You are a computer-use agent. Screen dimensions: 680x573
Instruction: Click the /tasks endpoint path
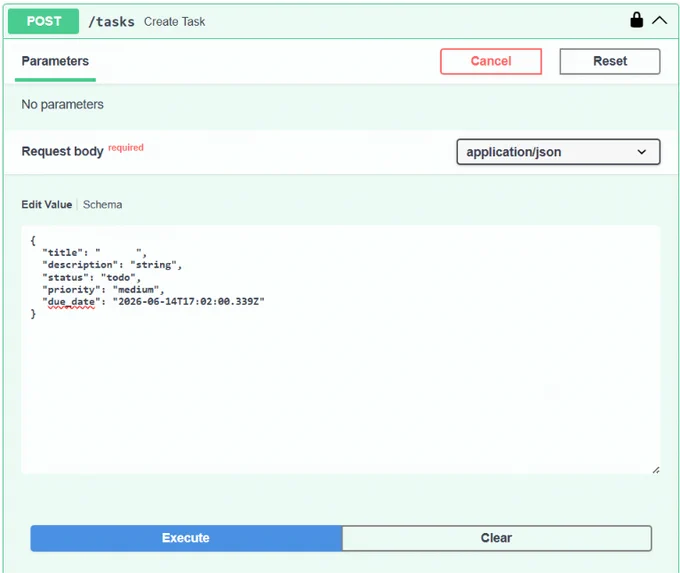111,22
